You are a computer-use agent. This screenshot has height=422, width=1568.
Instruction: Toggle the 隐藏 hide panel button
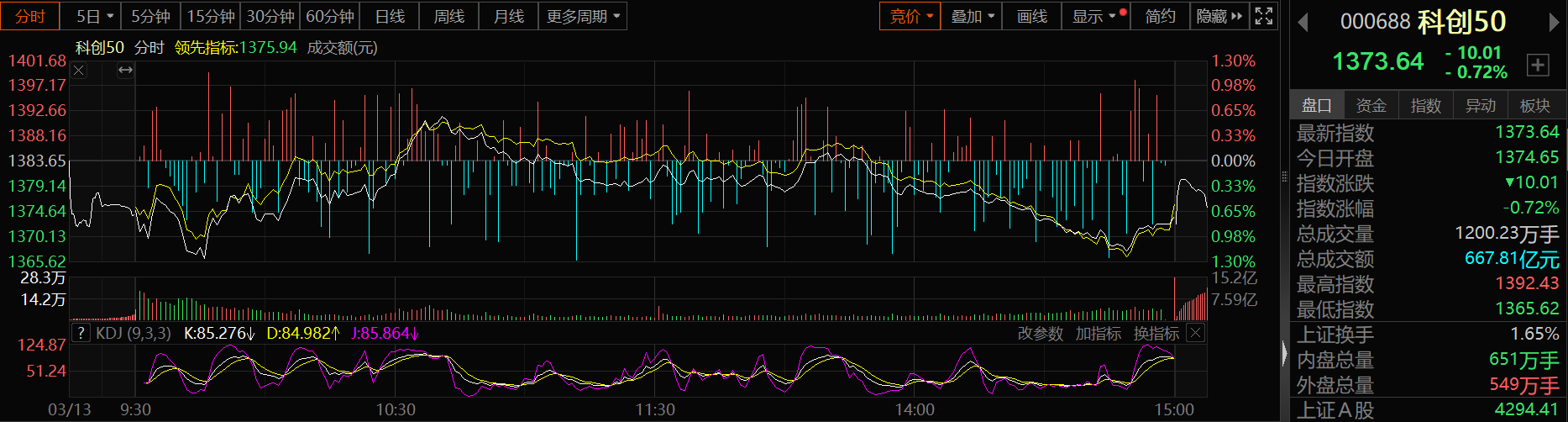1219,16
